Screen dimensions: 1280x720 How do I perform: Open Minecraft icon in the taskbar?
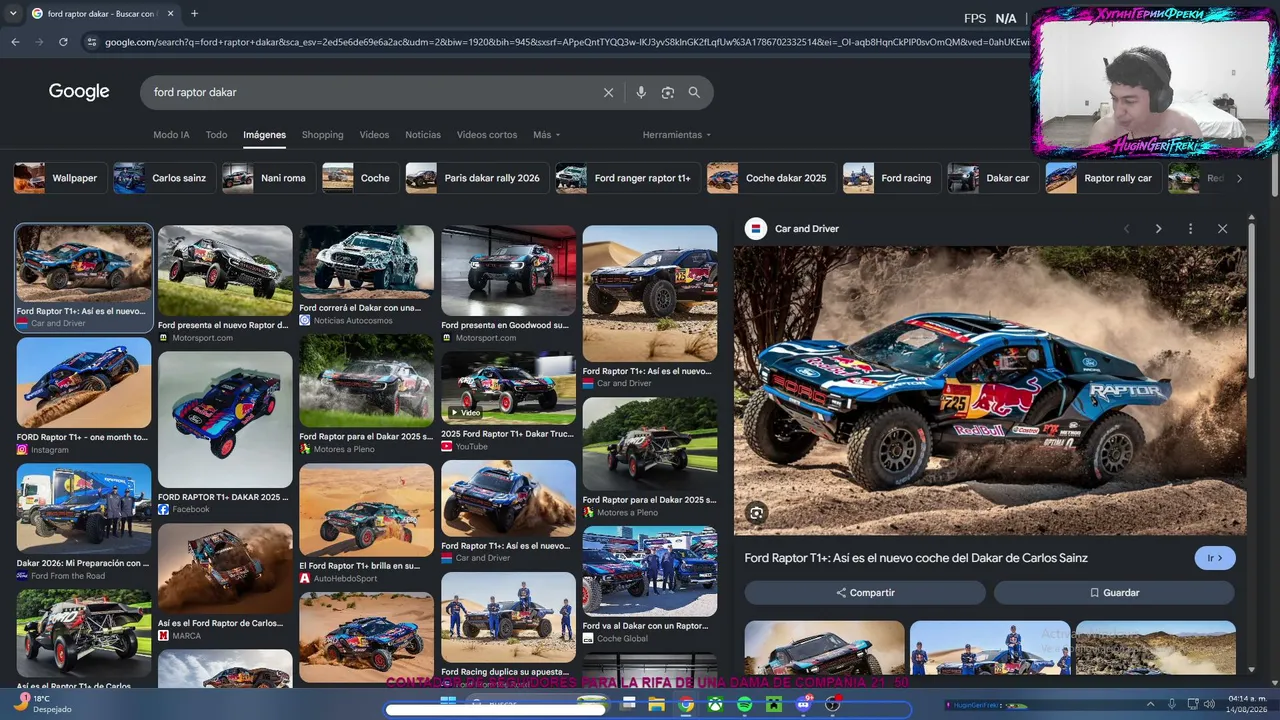773,705
